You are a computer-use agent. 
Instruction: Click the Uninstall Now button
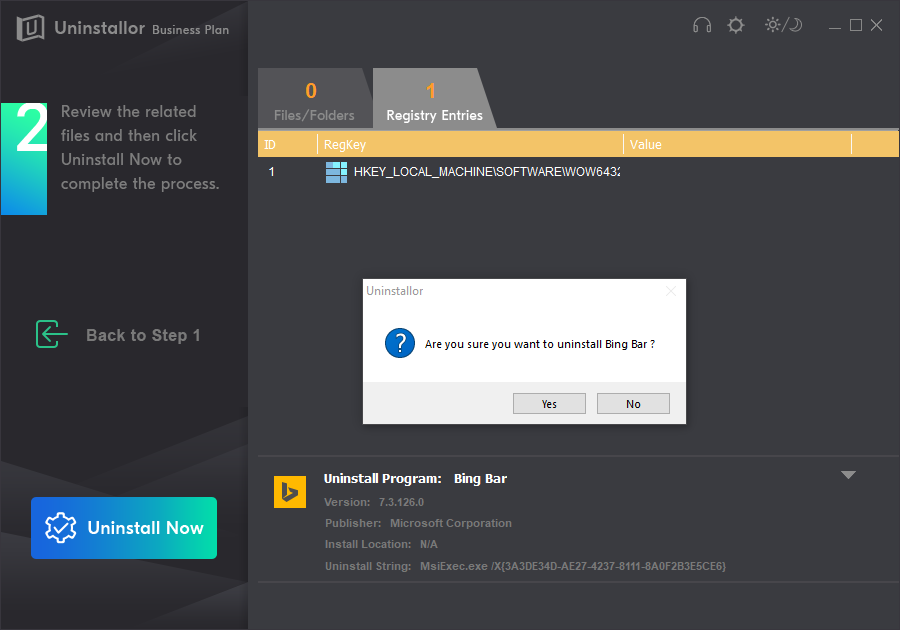pyautogui.click(x=124, y=528)
